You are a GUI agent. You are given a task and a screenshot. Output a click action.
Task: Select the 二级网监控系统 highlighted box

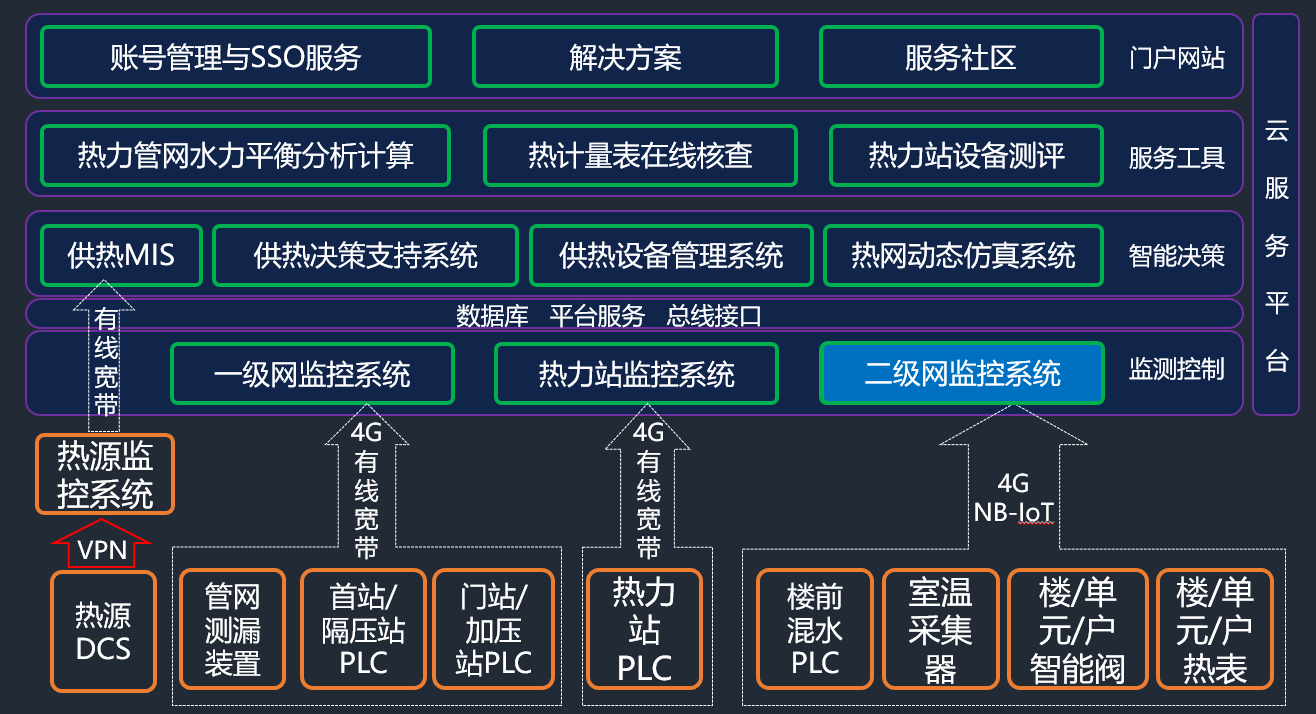961,372
